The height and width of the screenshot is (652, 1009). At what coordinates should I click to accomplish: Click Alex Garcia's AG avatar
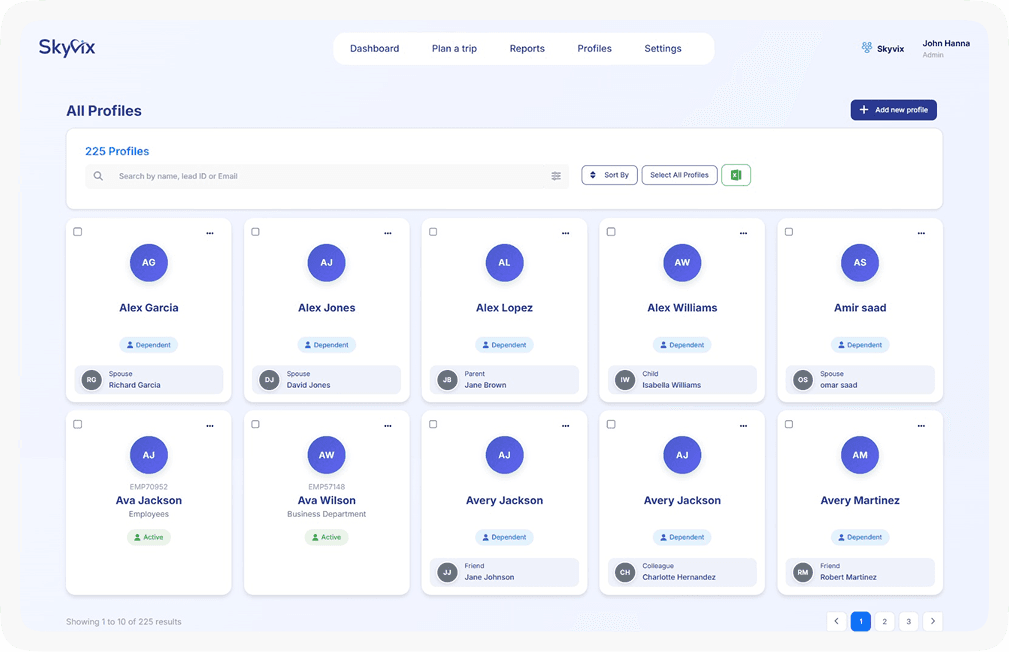[x=148, y=263]
